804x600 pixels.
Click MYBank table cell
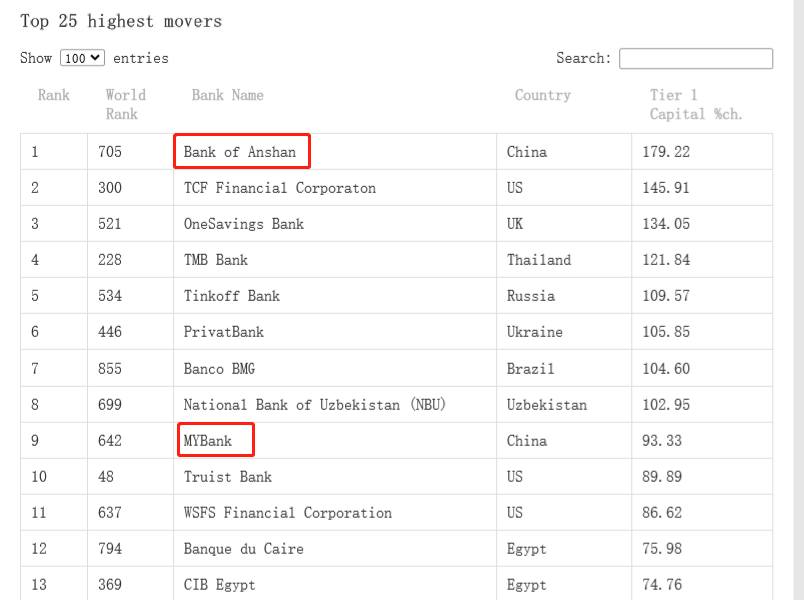(208, 441)
